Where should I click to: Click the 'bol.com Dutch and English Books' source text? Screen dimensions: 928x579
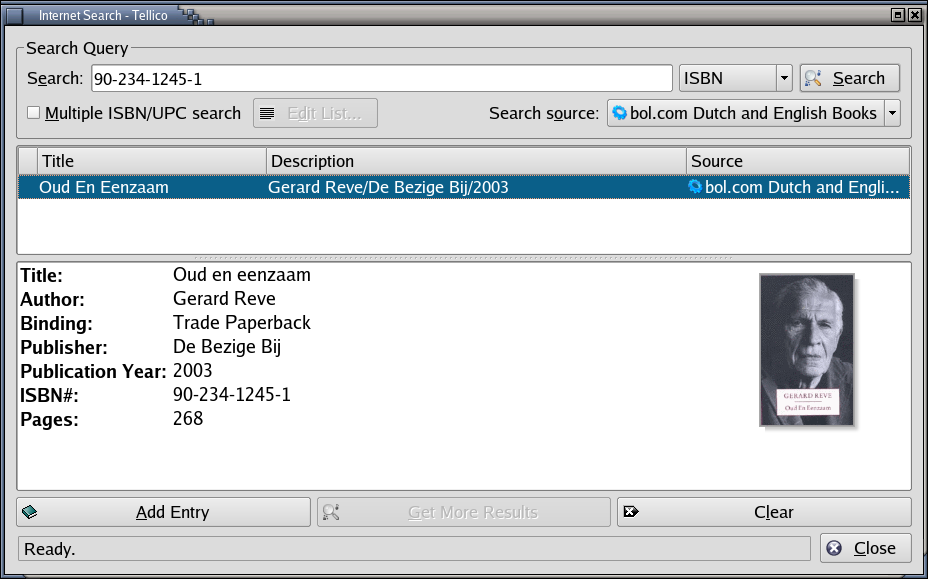(753, 113)
